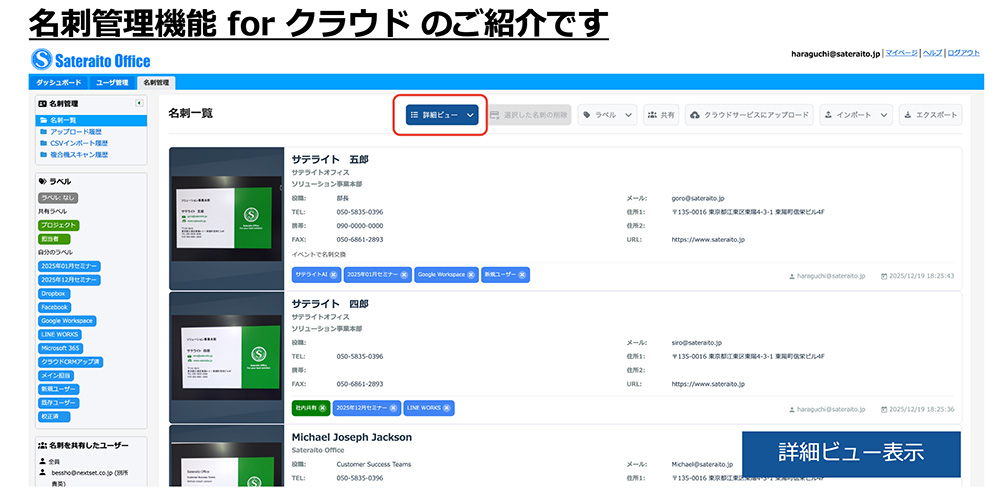This screenshot has width=1000, height=490.
Task: Switch to the ユーザ管理 tab
Action: click(111, 82)
